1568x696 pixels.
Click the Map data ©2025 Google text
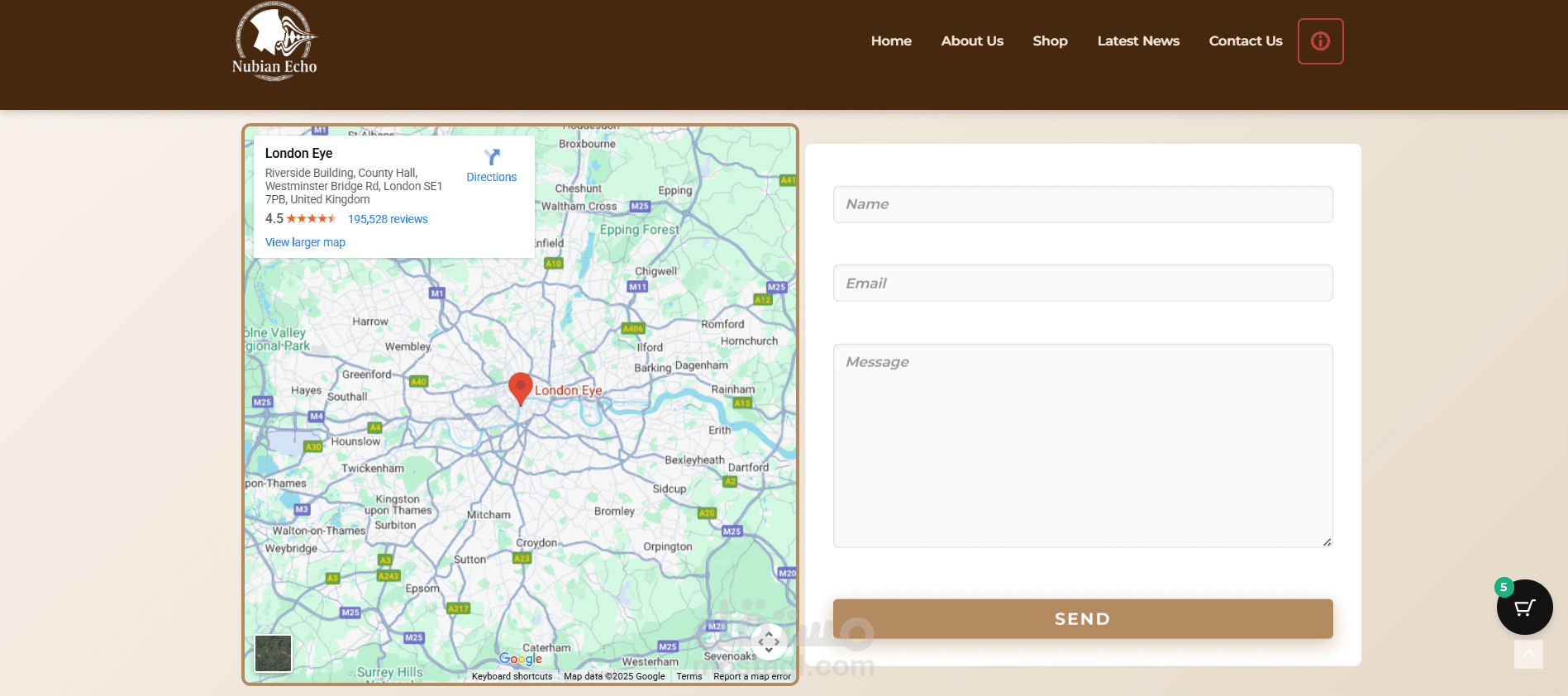[x=614, y=676]
